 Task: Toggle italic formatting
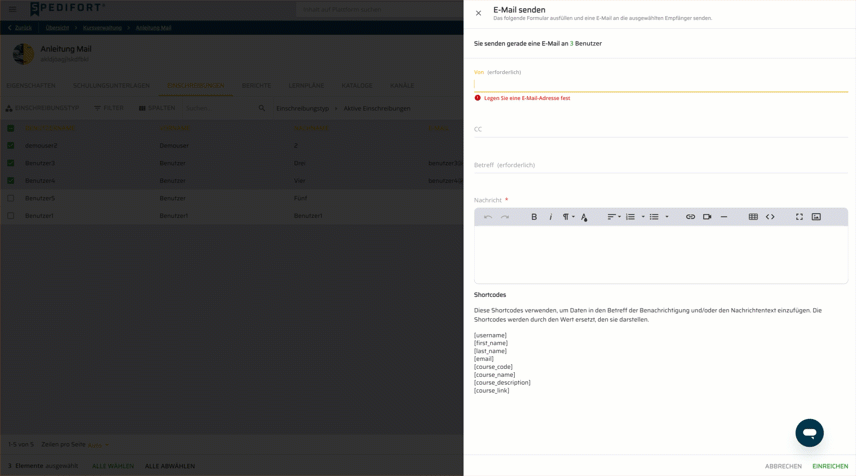click(550, 217)
